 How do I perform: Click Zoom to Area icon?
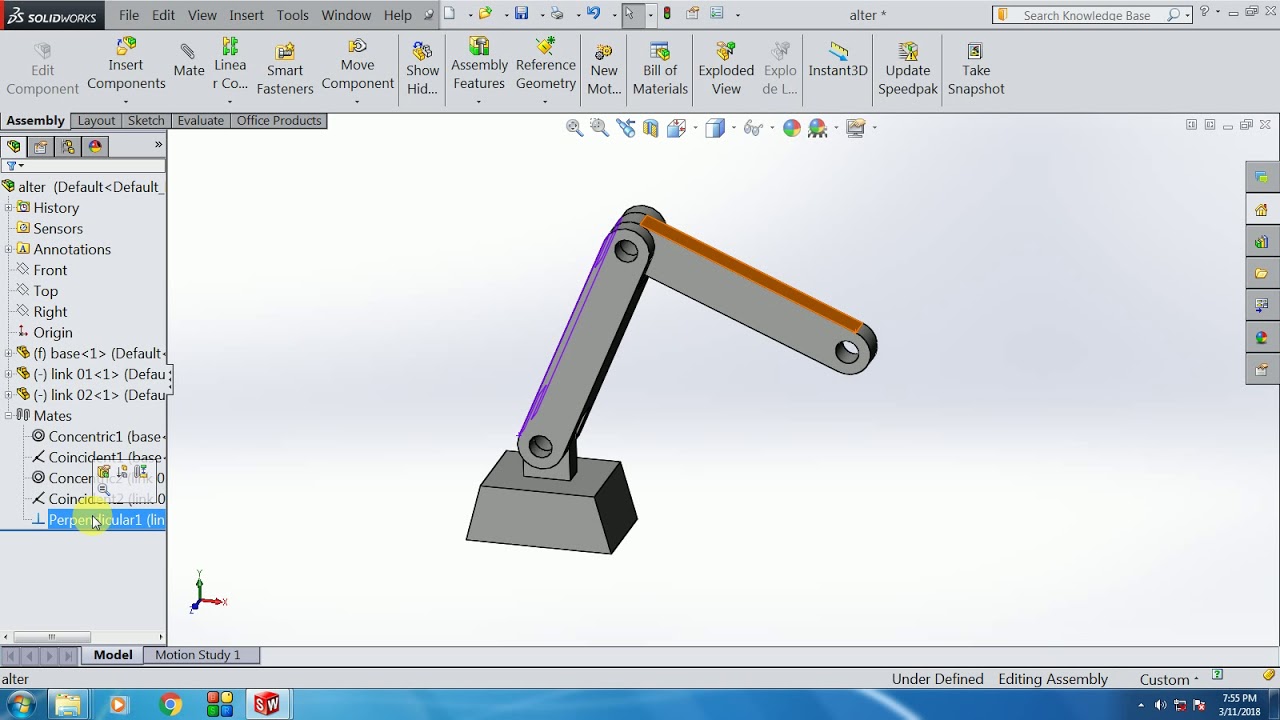click(599, 127)
